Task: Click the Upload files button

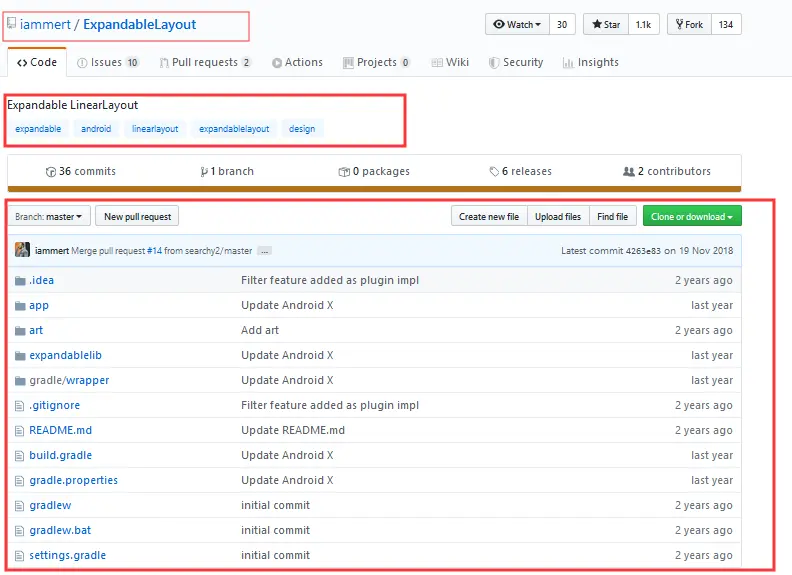Action: point(558,216)
